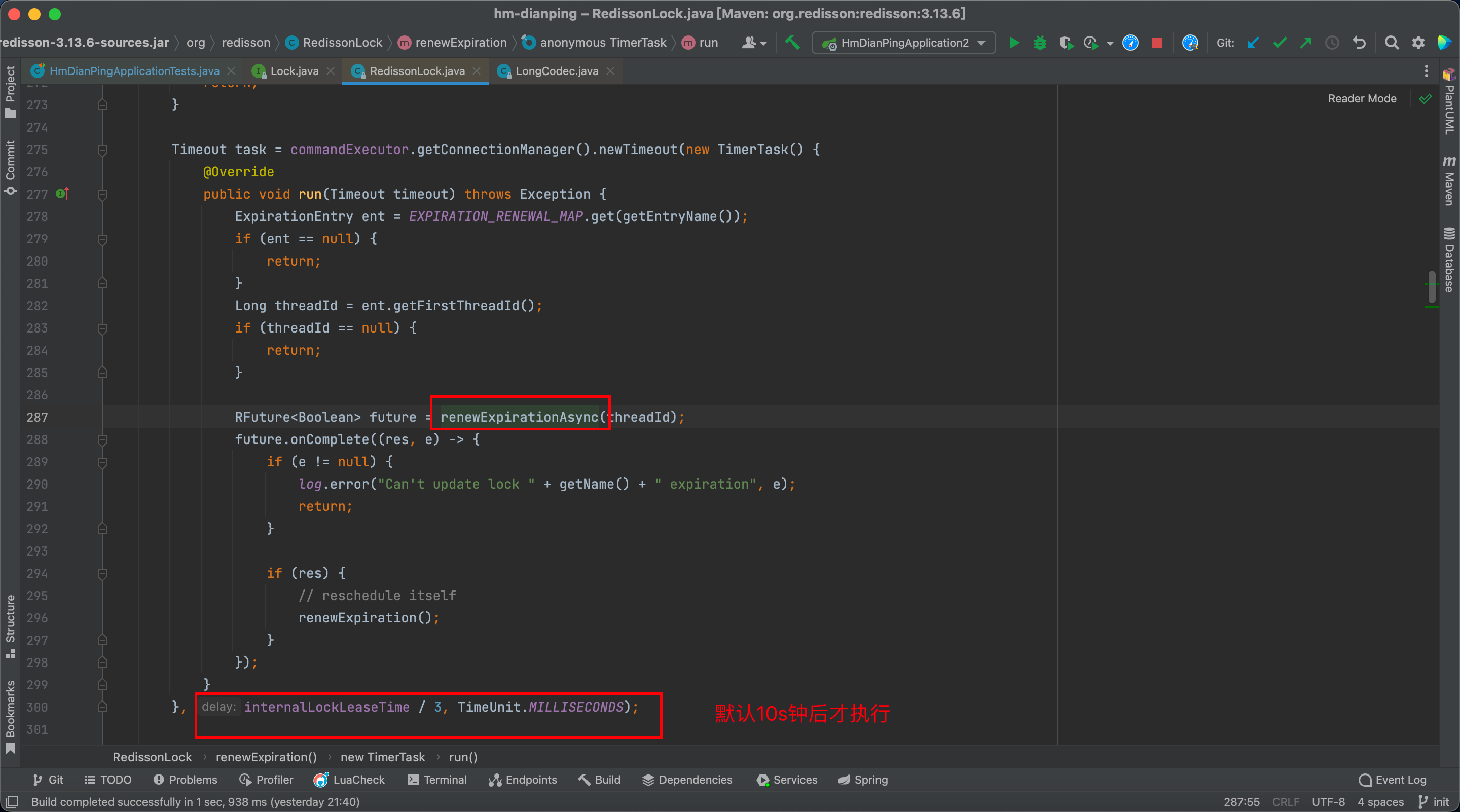1460x812 pixels.
Task: Close the LongCodec.java tab
Action: [610, 71]
